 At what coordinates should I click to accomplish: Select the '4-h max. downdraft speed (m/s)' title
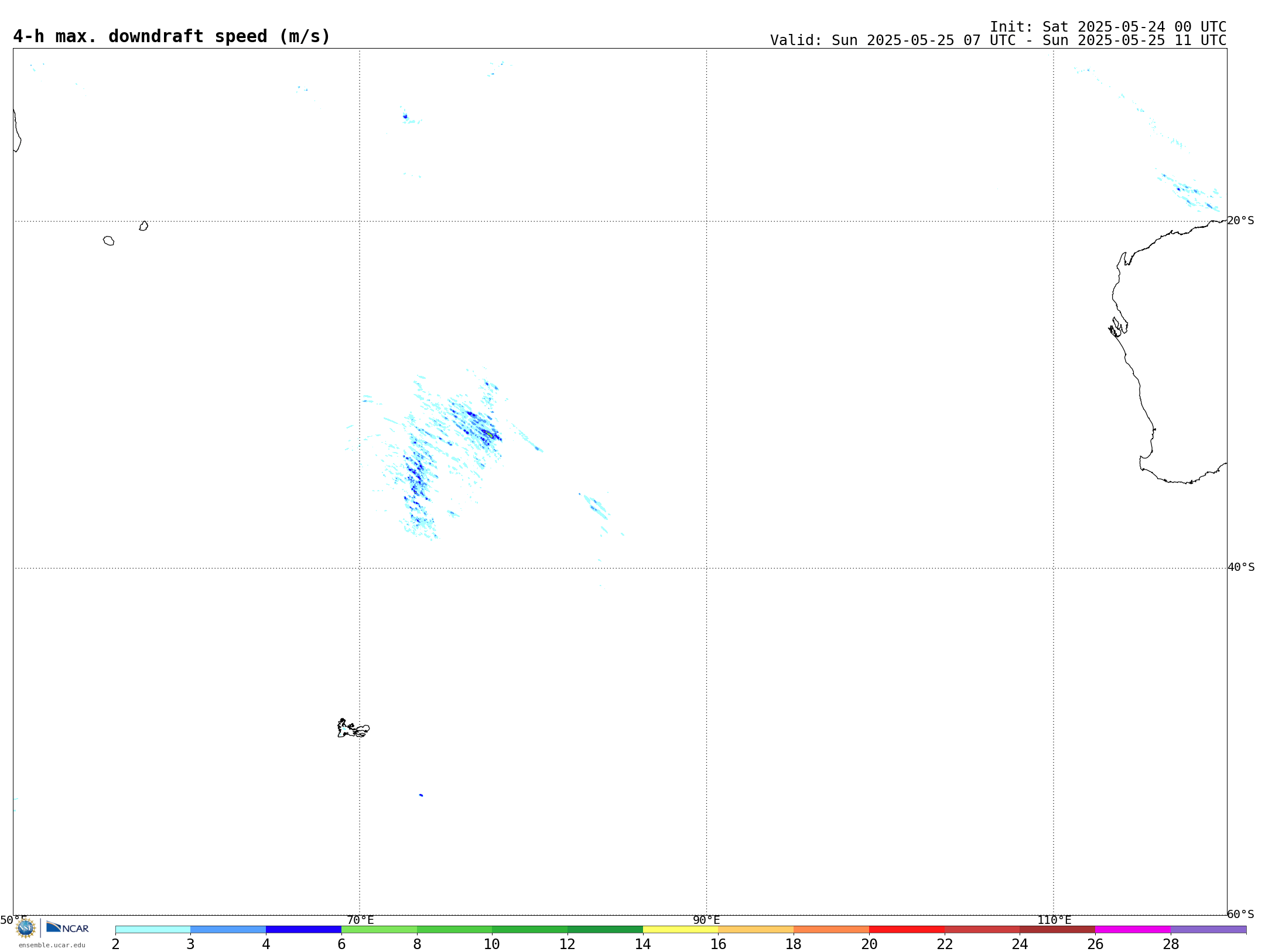(172, 36)
